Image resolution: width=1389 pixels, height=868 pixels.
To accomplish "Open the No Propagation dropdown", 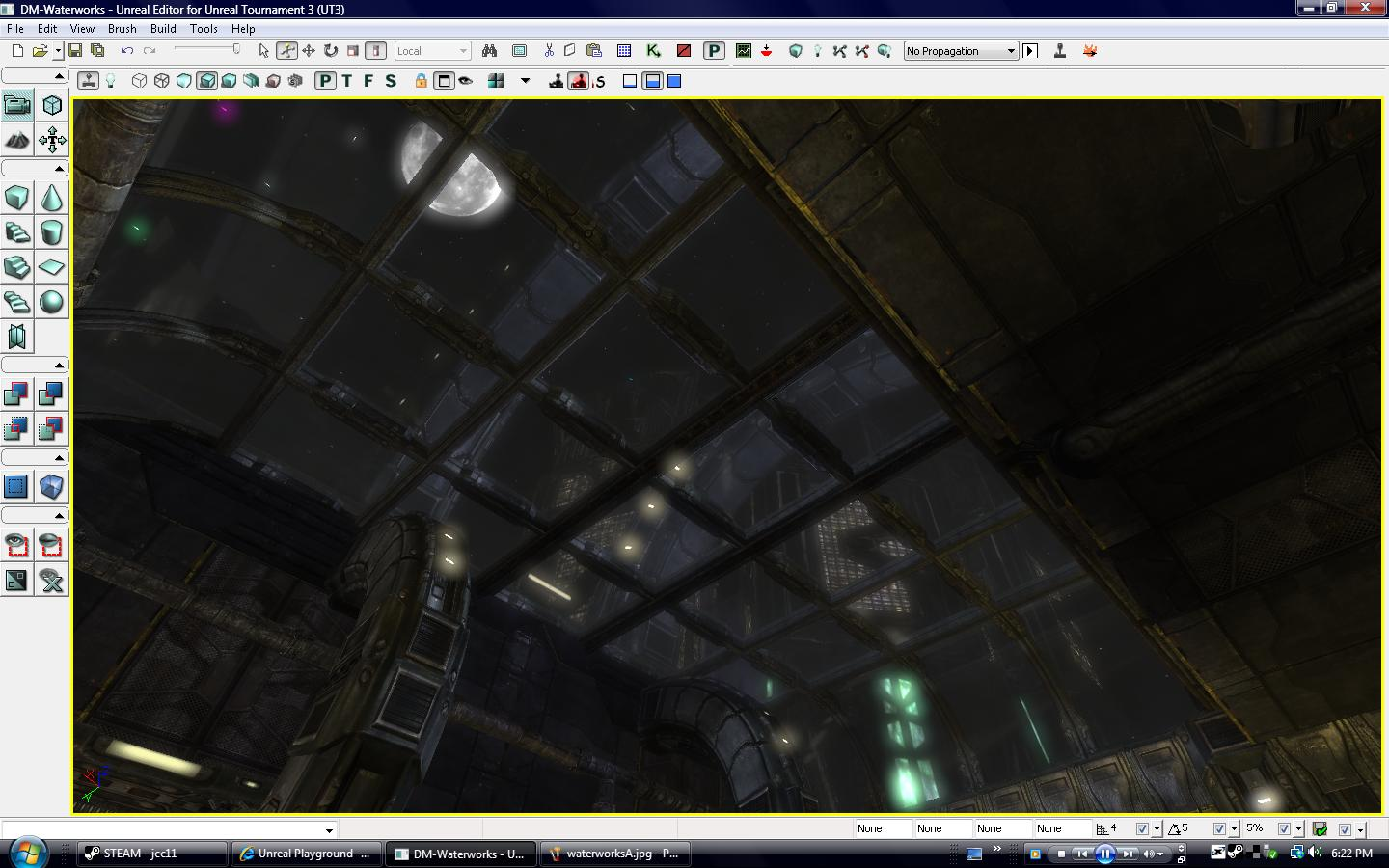I will (x=1011, y=50).
